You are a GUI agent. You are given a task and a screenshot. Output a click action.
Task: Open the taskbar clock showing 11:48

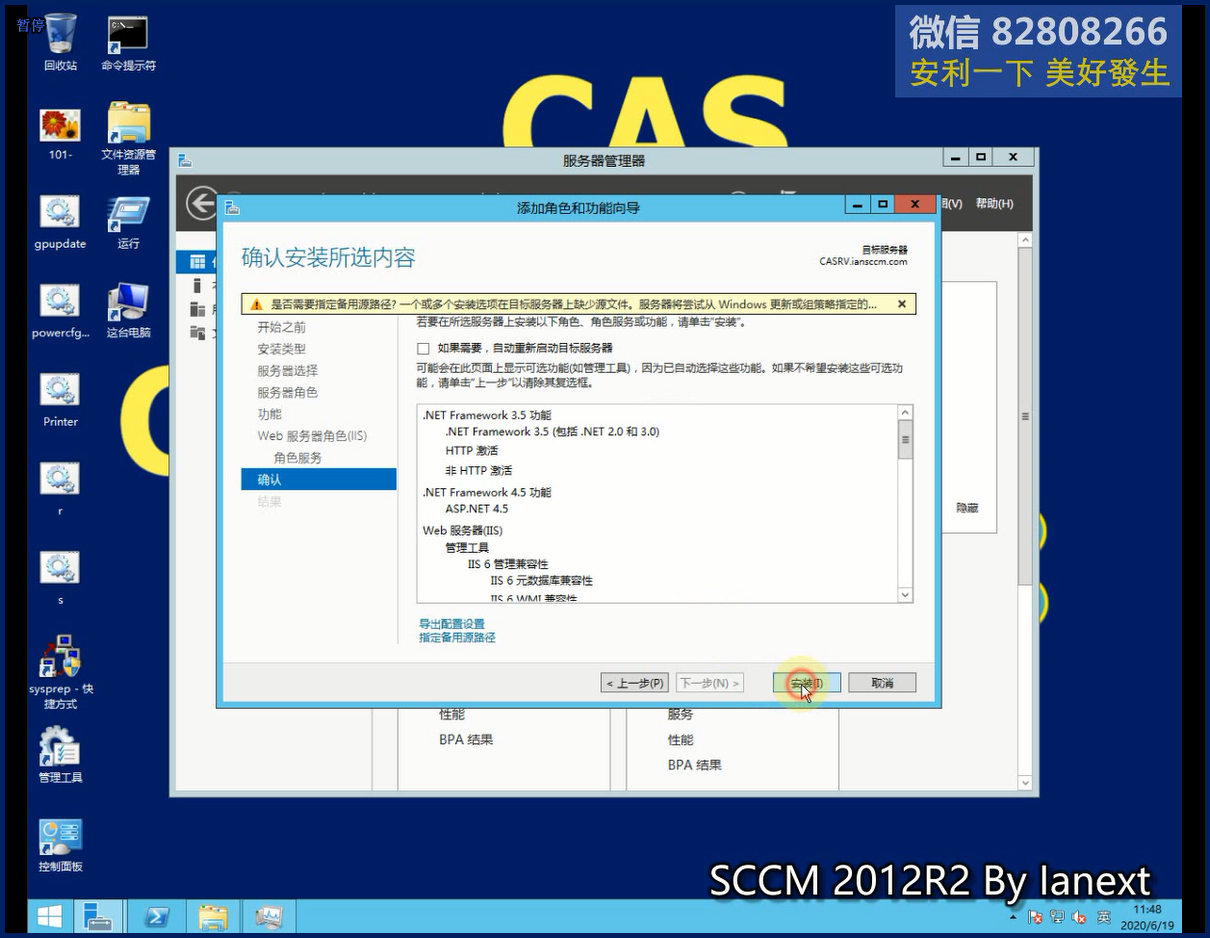tap(1147, 917)
